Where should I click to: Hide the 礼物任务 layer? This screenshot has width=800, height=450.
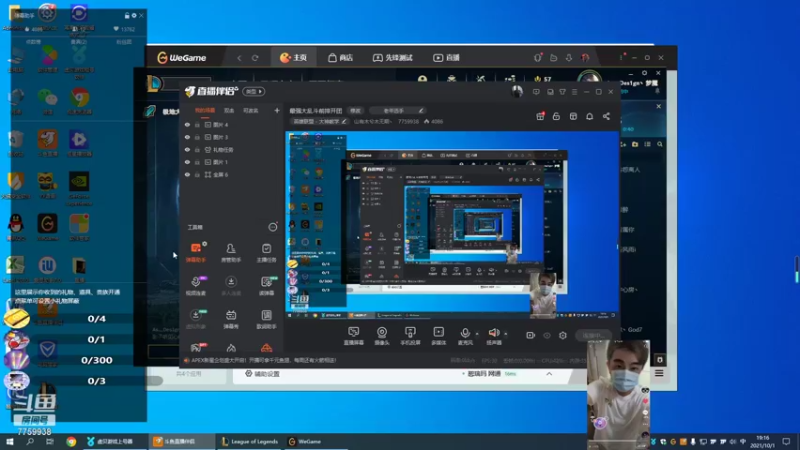tap(187, 150)
